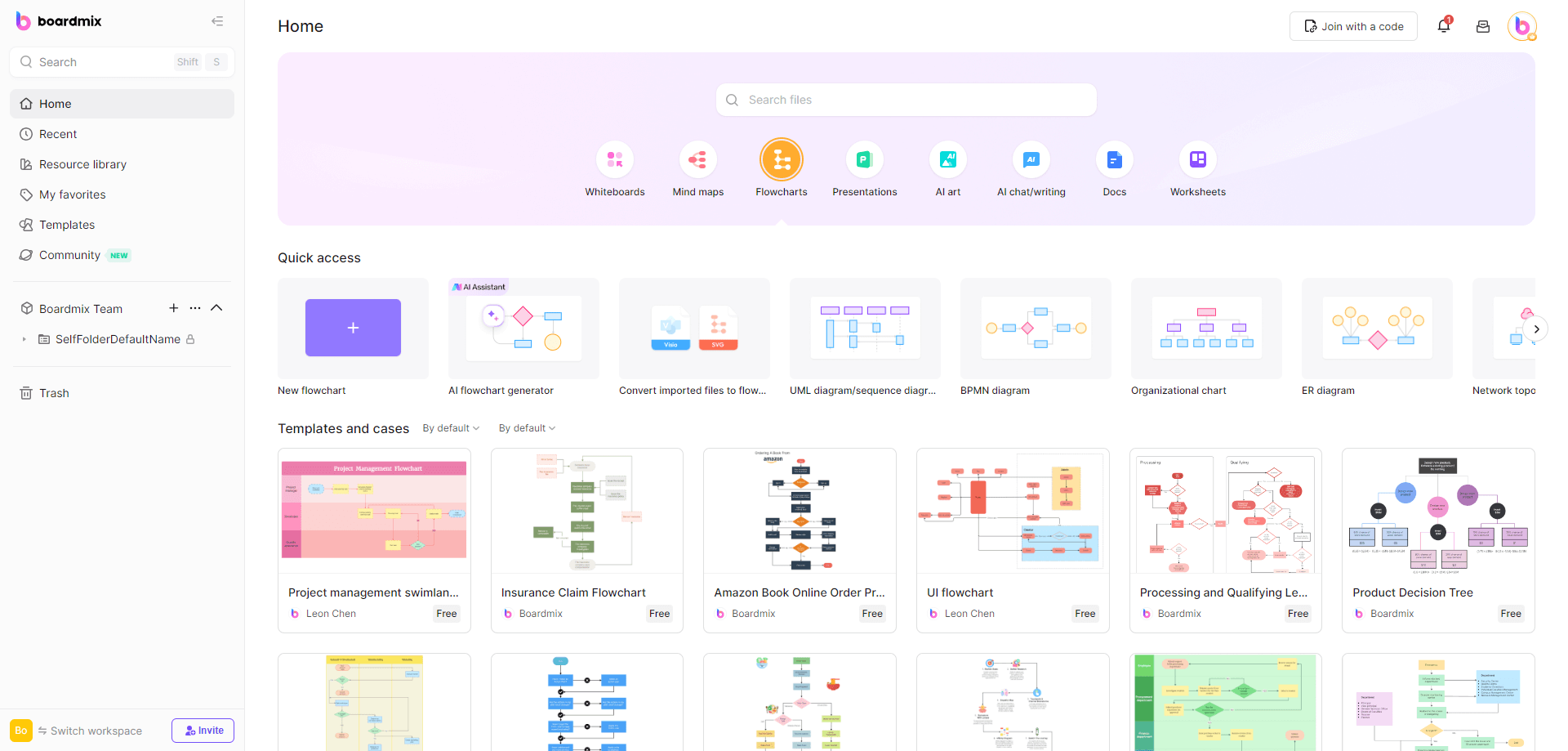Open the inbox tray icon
The image size is (1568, 751).
tap(1483, 26)
